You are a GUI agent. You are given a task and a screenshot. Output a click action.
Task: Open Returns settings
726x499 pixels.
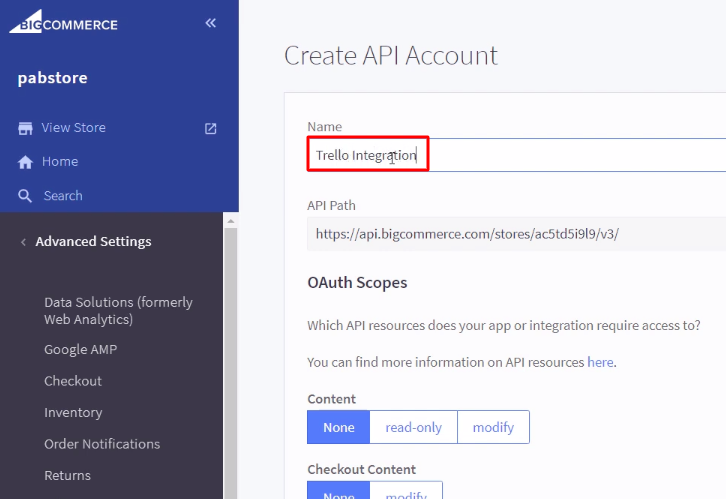[x=68, y=475]
